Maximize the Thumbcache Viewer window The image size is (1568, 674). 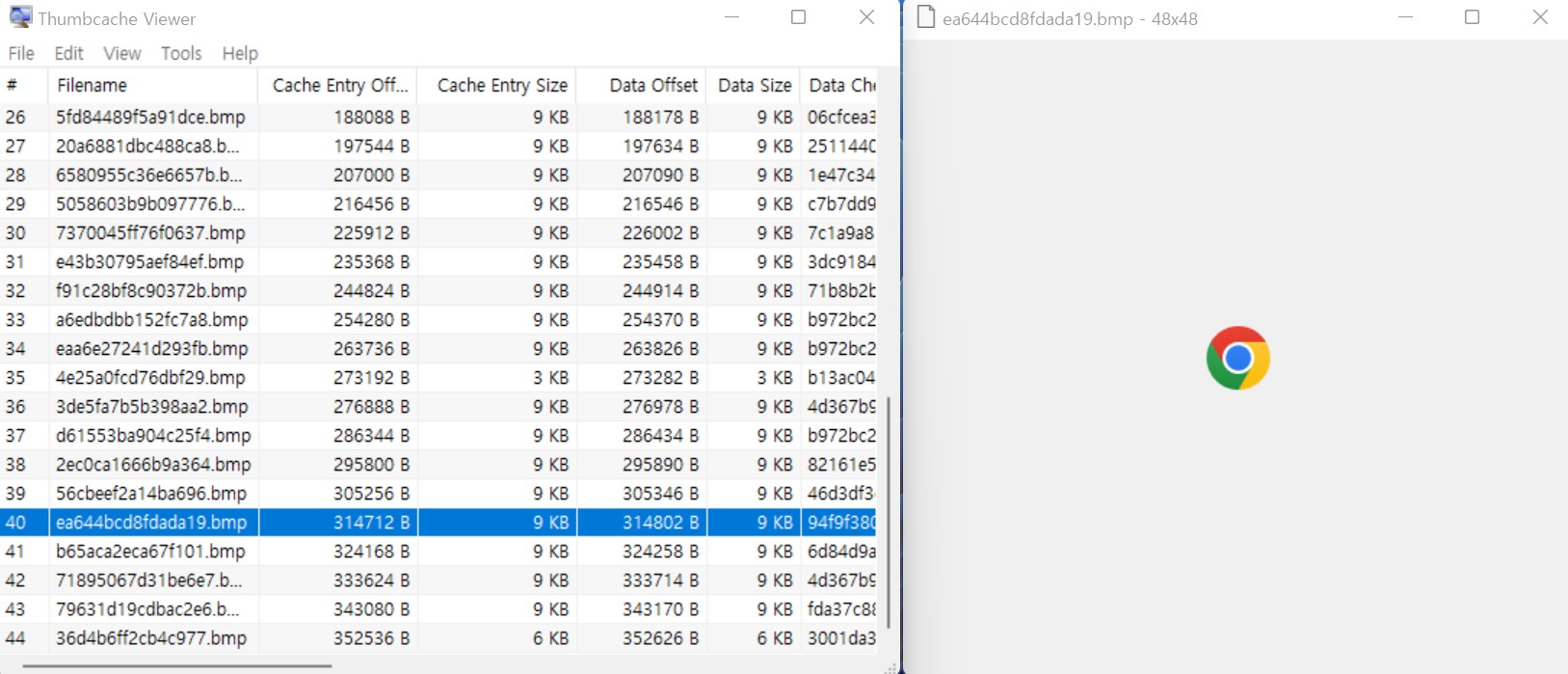pos(798,17)
